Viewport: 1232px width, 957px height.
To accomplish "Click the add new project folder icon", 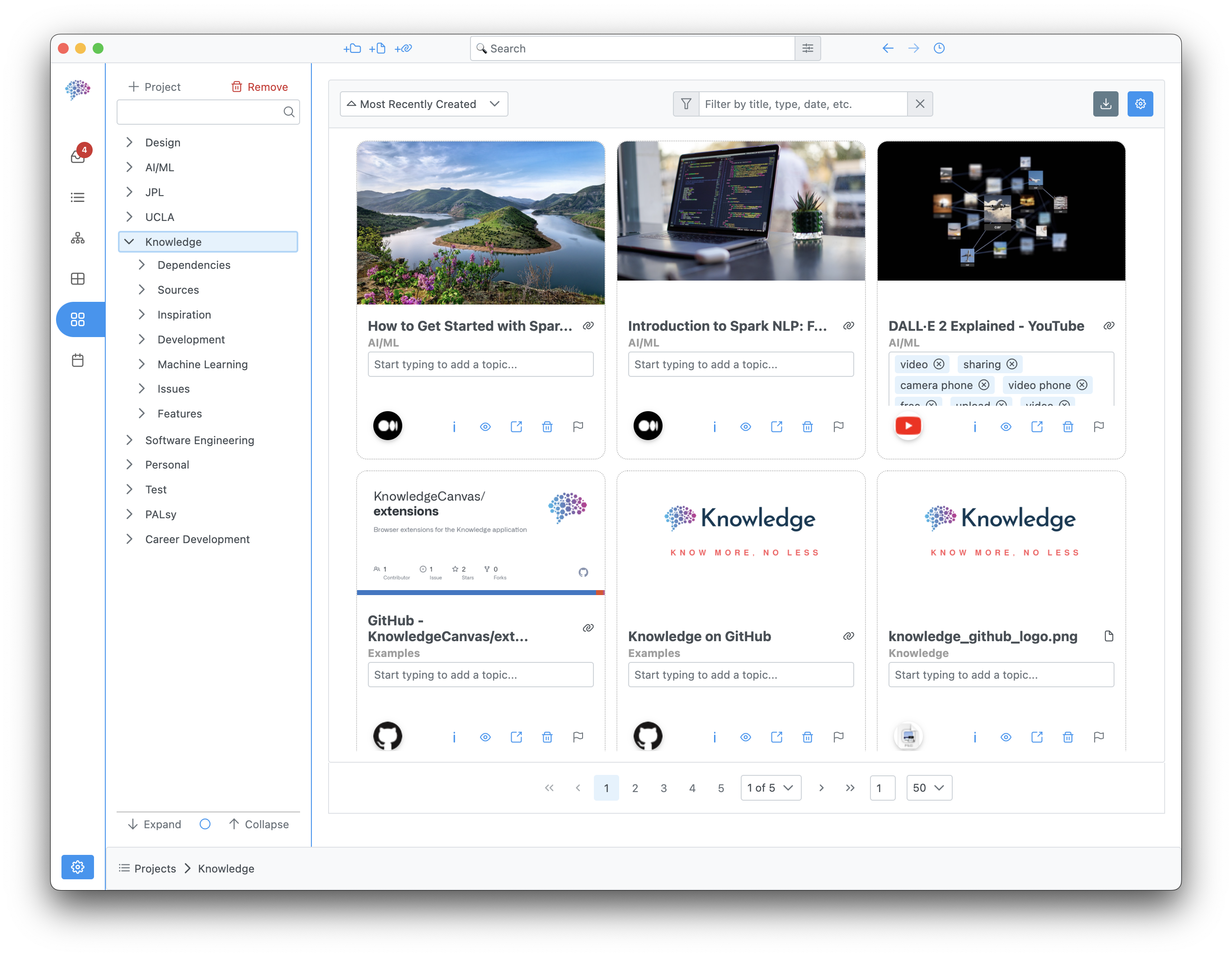I will click(352, 48).
